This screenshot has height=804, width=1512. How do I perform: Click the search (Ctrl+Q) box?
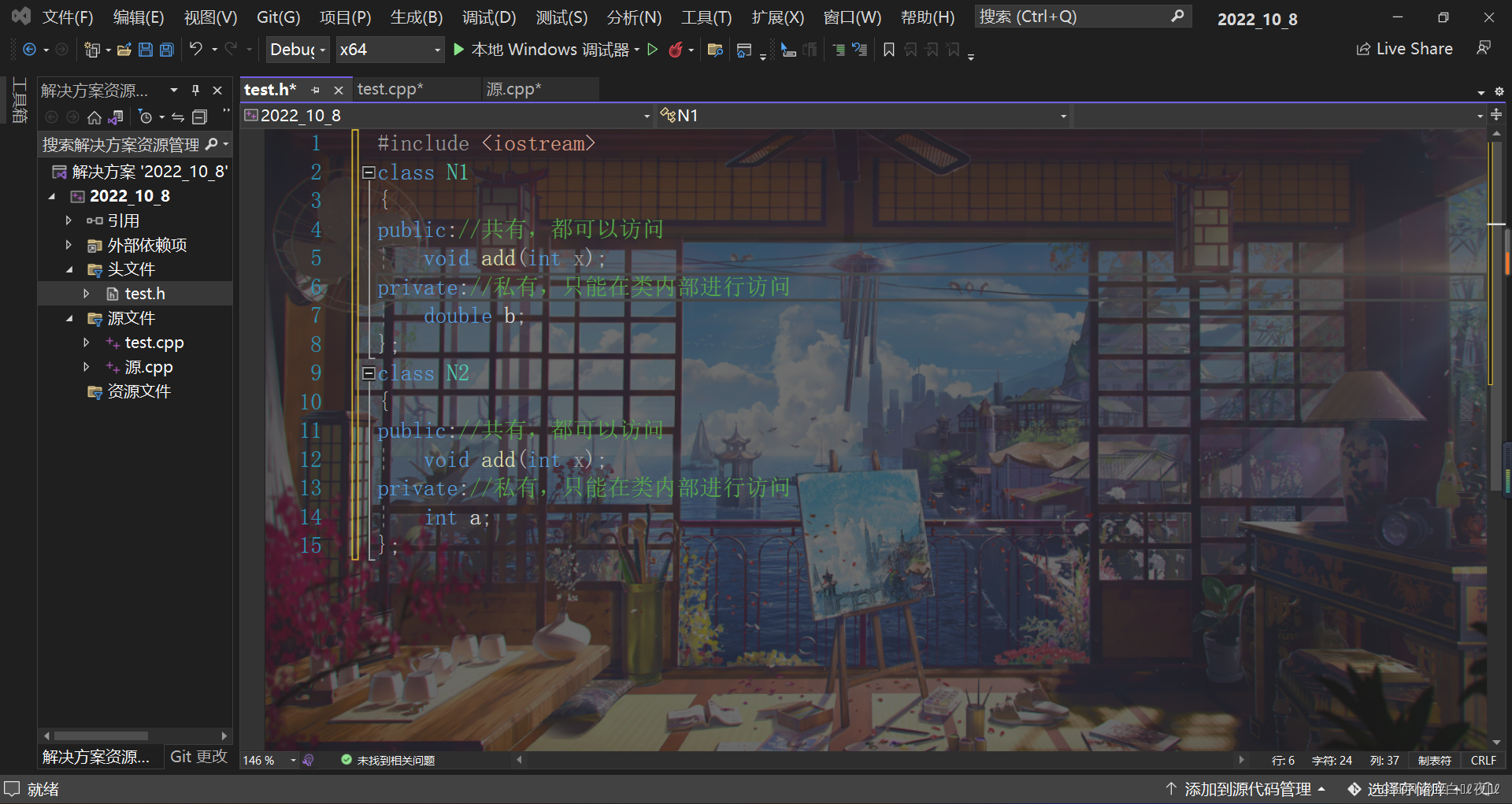click(1082, 17)
